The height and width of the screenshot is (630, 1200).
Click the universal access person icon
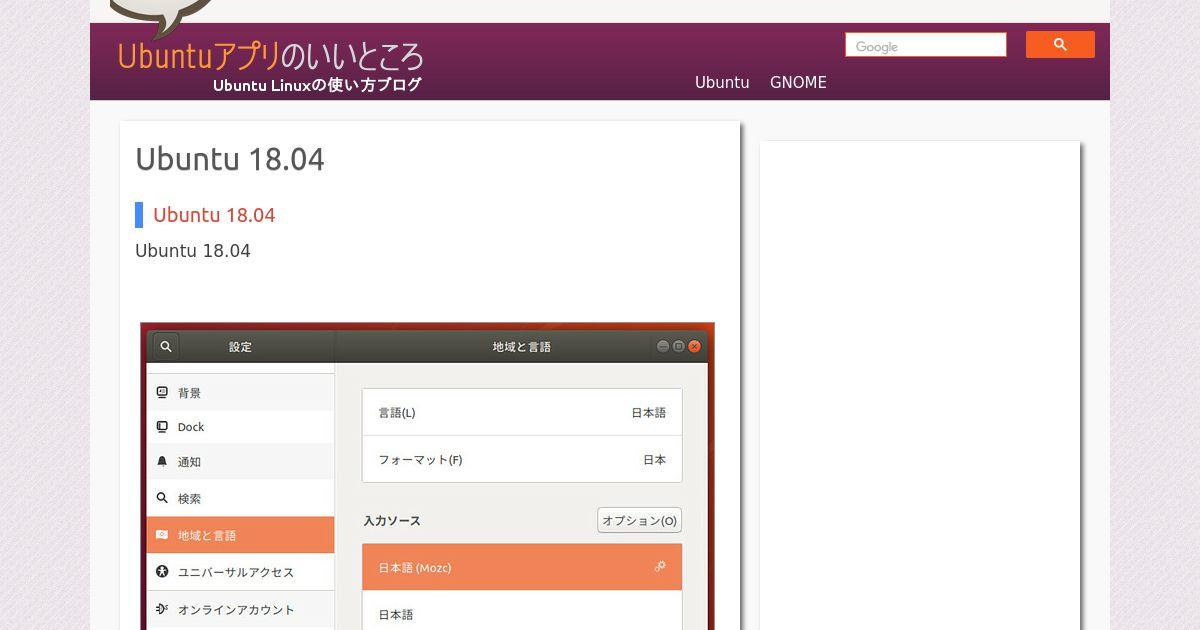(x=162, y=571)
